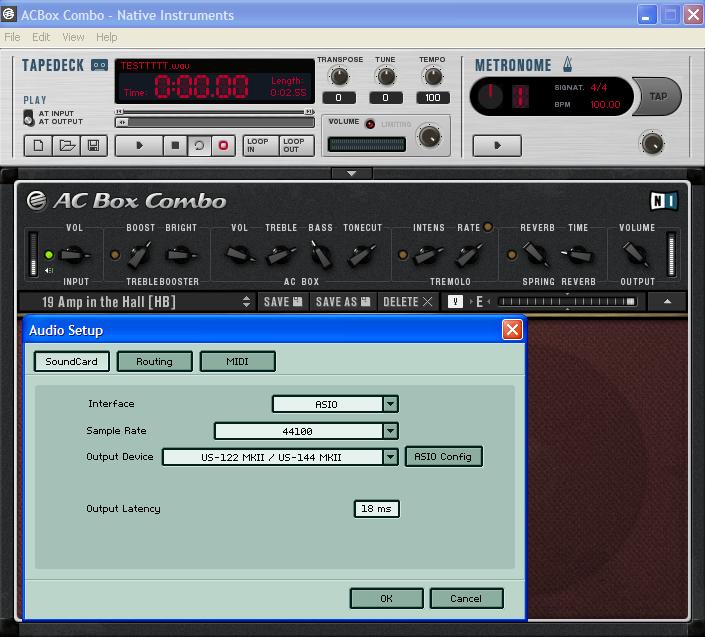705x637 pixels.
Task: Click the TEMPO value field showing 100
Action: point(433,98)
